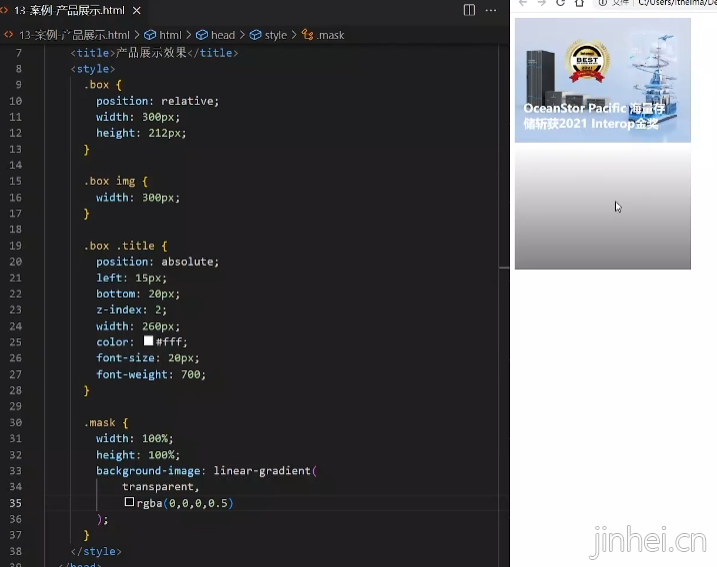Click the browser site info icon
This screenshot has height=567, width=717.
tap(603, 3)
